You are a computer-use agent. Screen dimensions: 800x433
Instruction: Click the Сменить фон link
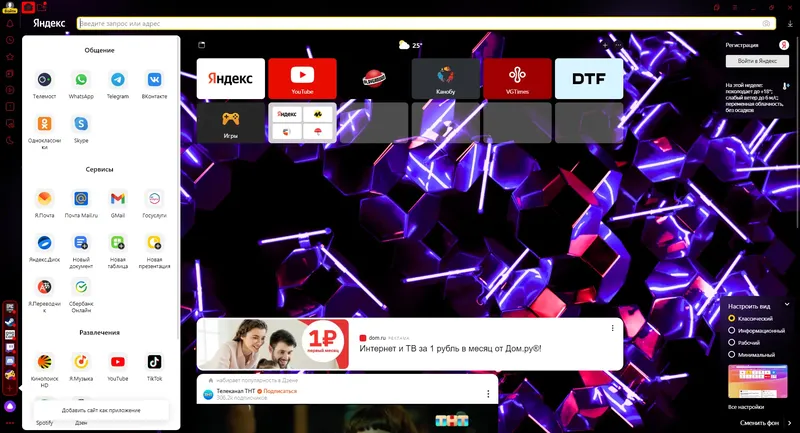coord(759,423)
